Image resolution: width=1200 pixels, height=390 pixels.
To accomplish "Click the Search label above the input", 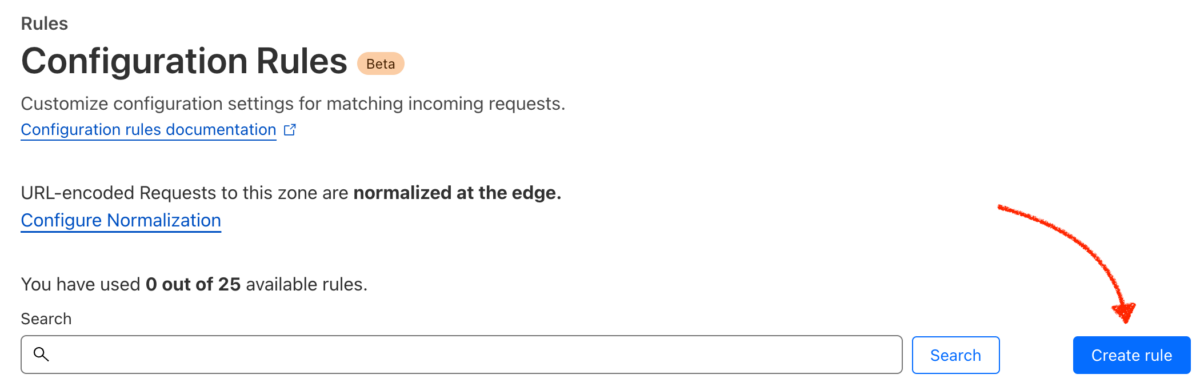I will click(46, 319).
